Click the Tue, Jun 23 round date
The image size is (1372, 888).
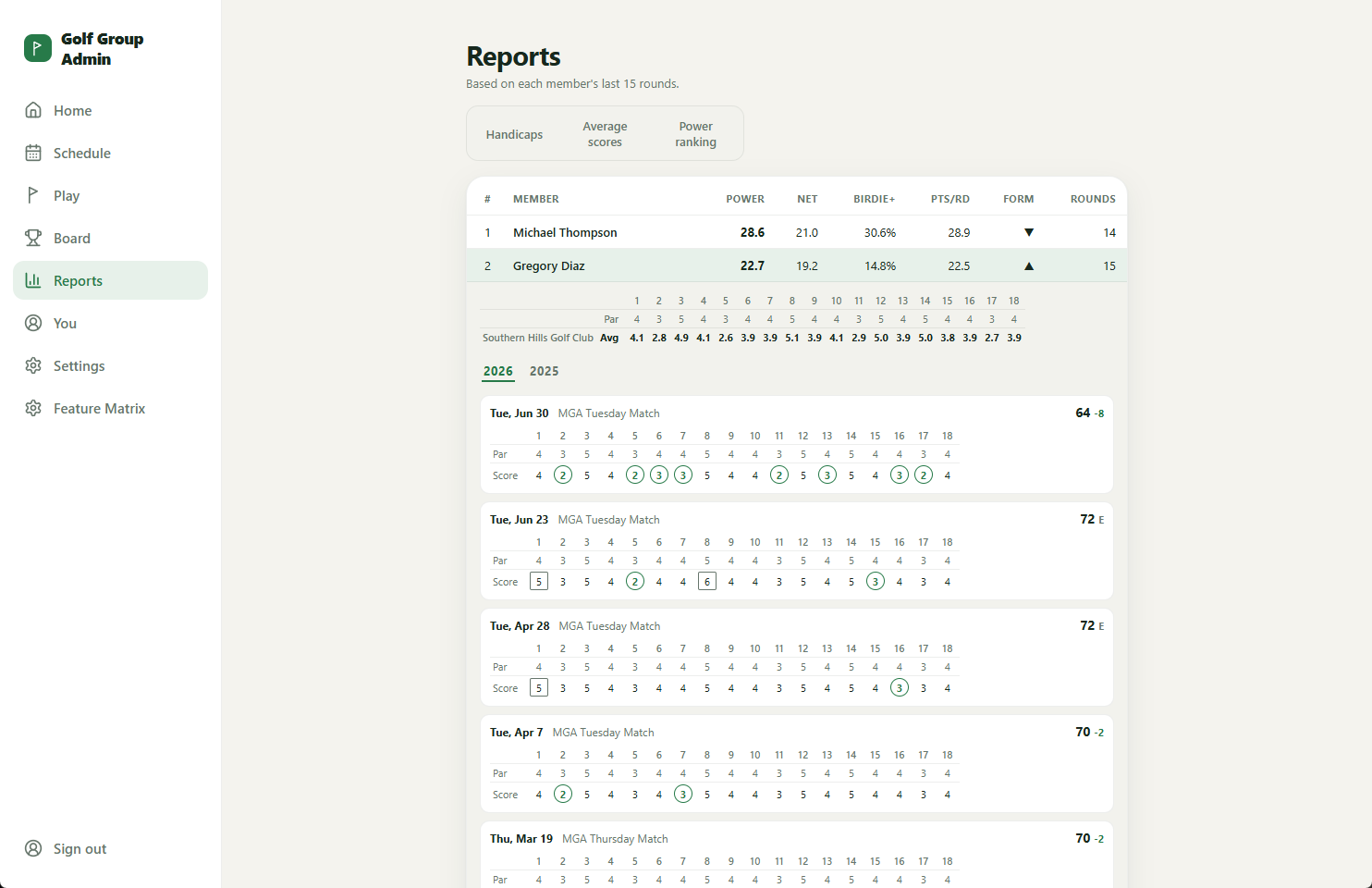tap(519, 520)
